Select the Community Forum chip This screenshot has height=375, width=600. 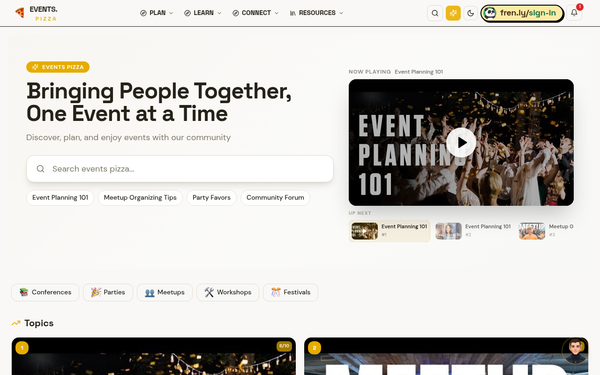click(275, 198)
